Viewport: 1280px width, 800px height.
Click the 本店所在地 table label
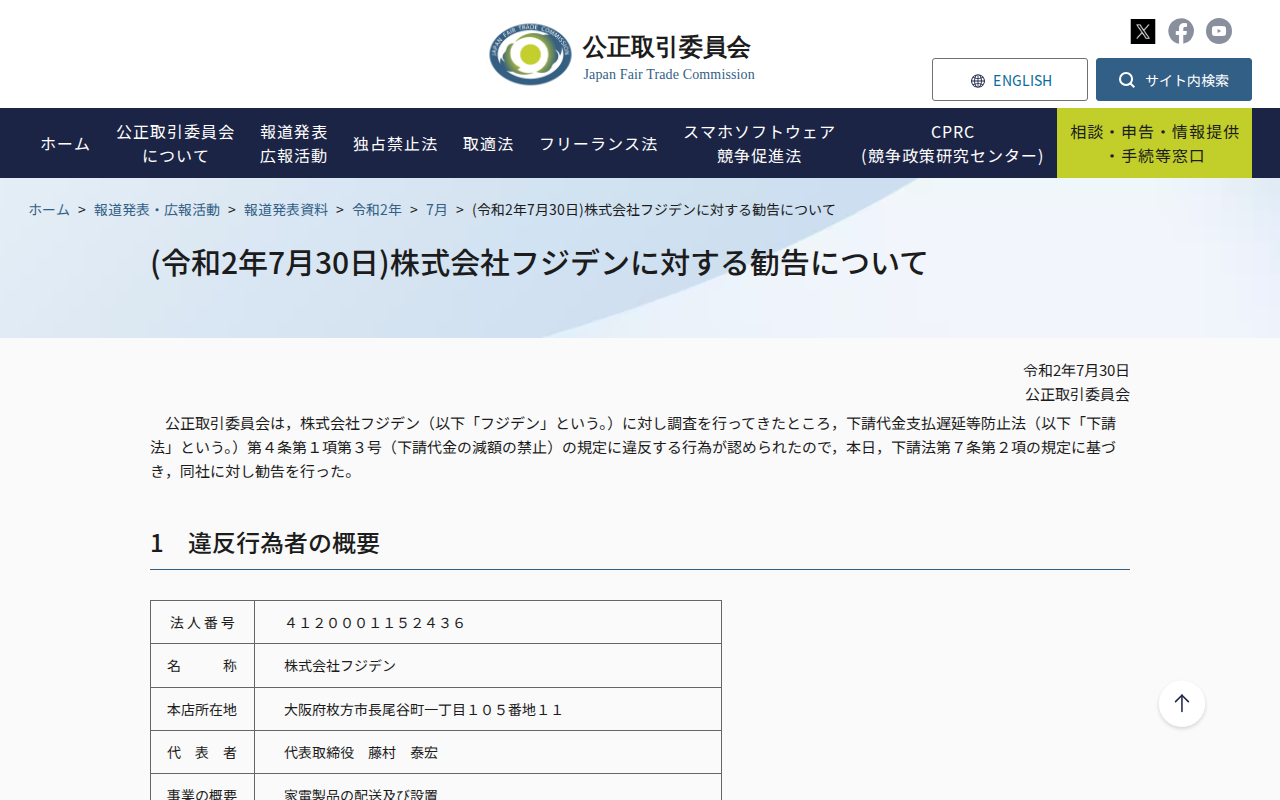click(202, 710)
